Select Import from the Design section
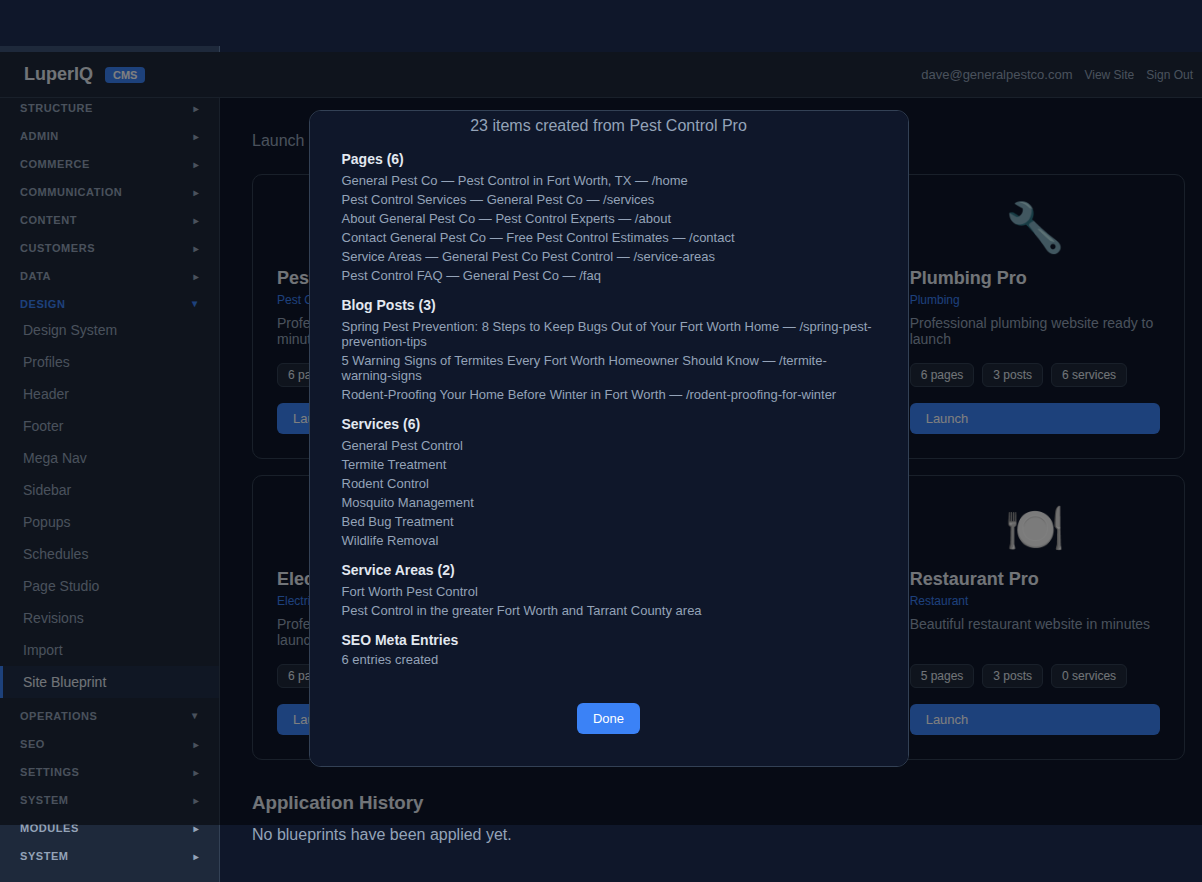The image size is (1202, 882). pyautogui.click(x=42, y=649)
